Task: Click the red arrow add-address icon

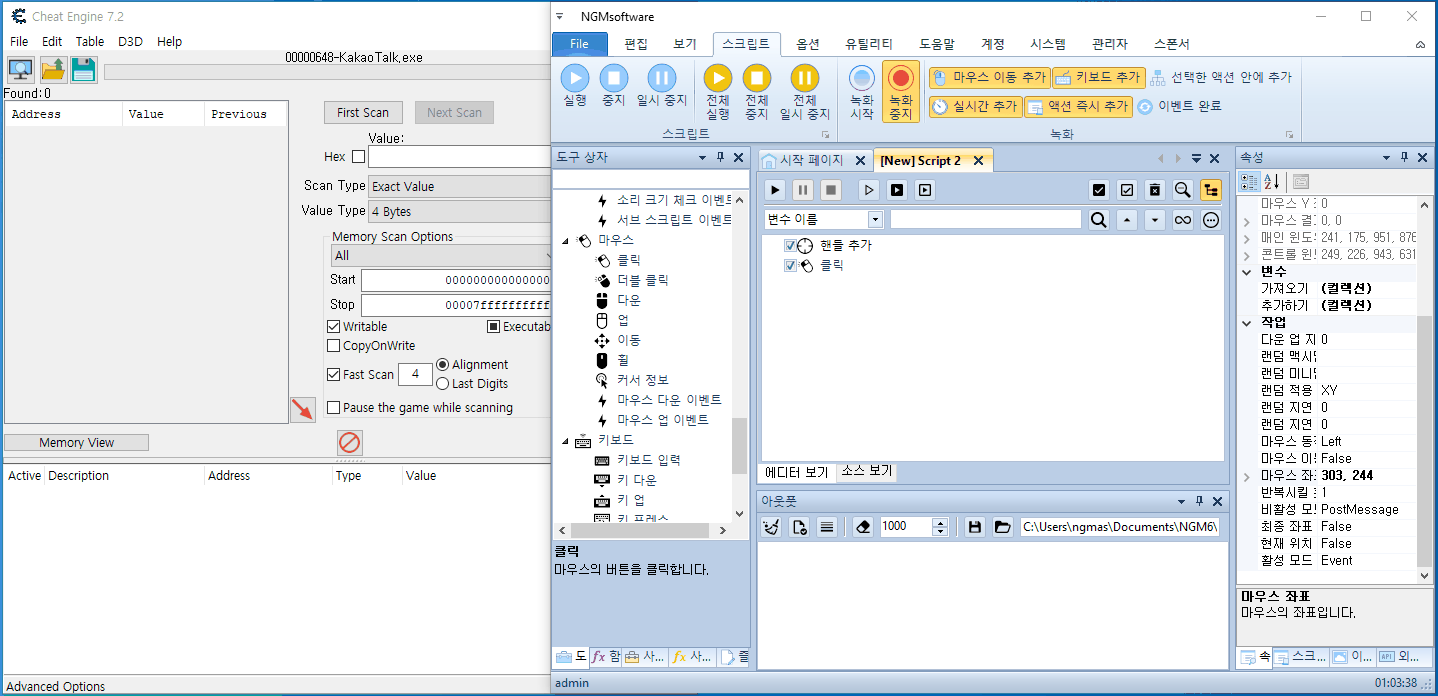Action: click(x=302, y=410)
